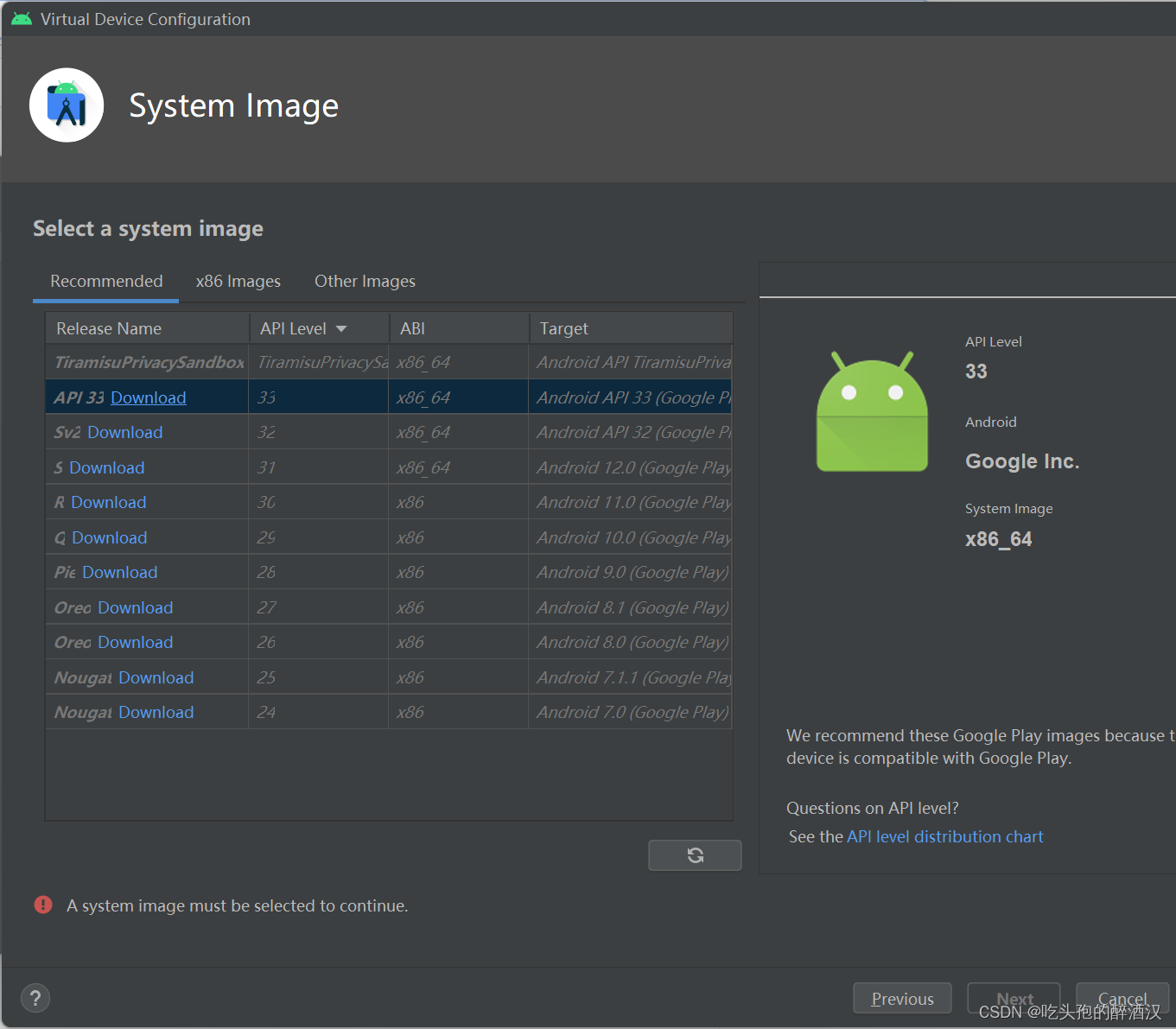Open the API level distribution chart
The image size is (1176, 1029).
(944, 836)
